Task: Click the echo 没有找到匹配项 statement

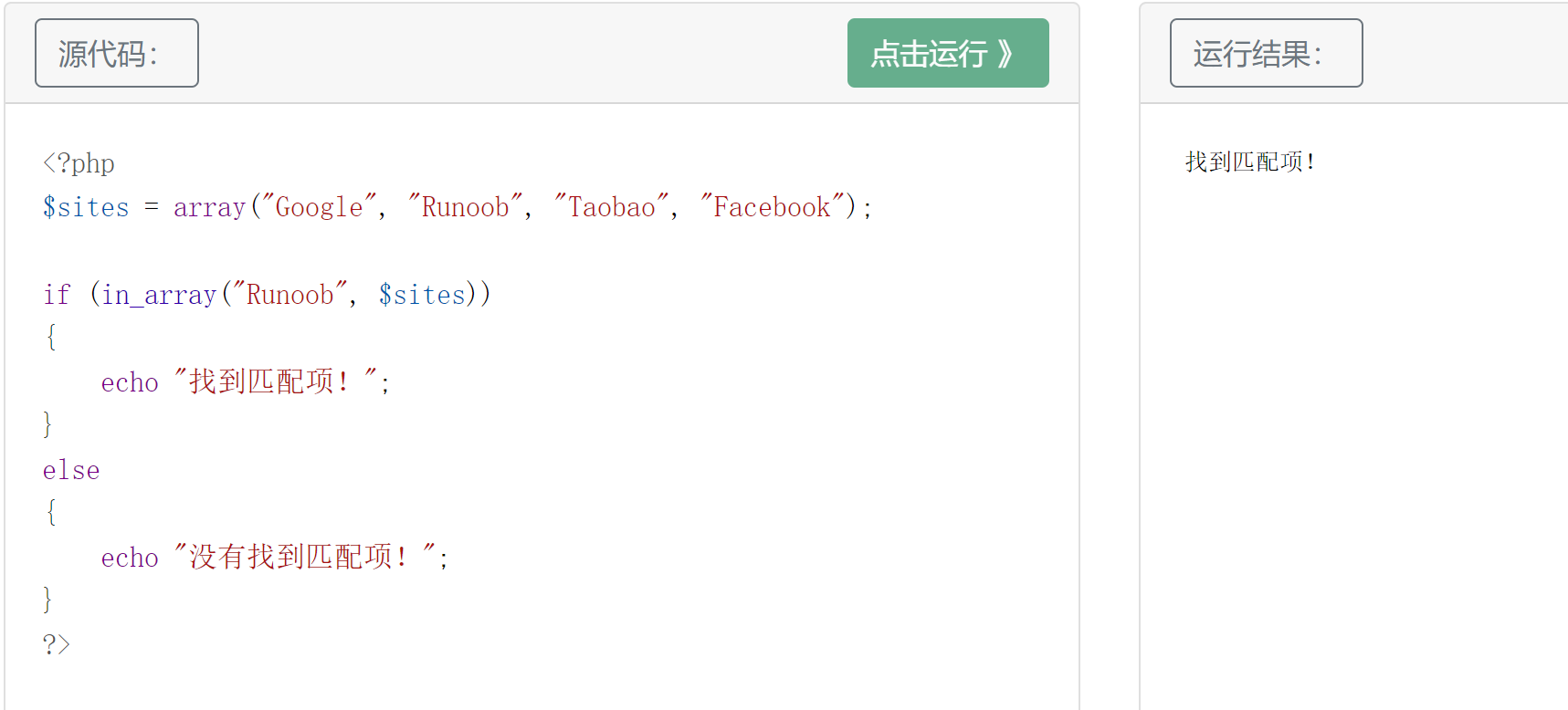Action: [275, 558]
